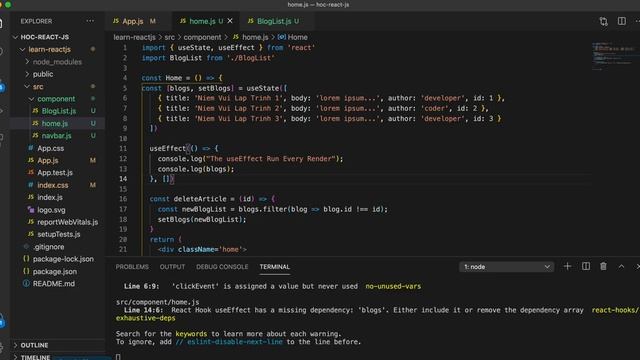Open the '1: node' terminal dropdown
640x360 pixels.
tap(507, 267)
